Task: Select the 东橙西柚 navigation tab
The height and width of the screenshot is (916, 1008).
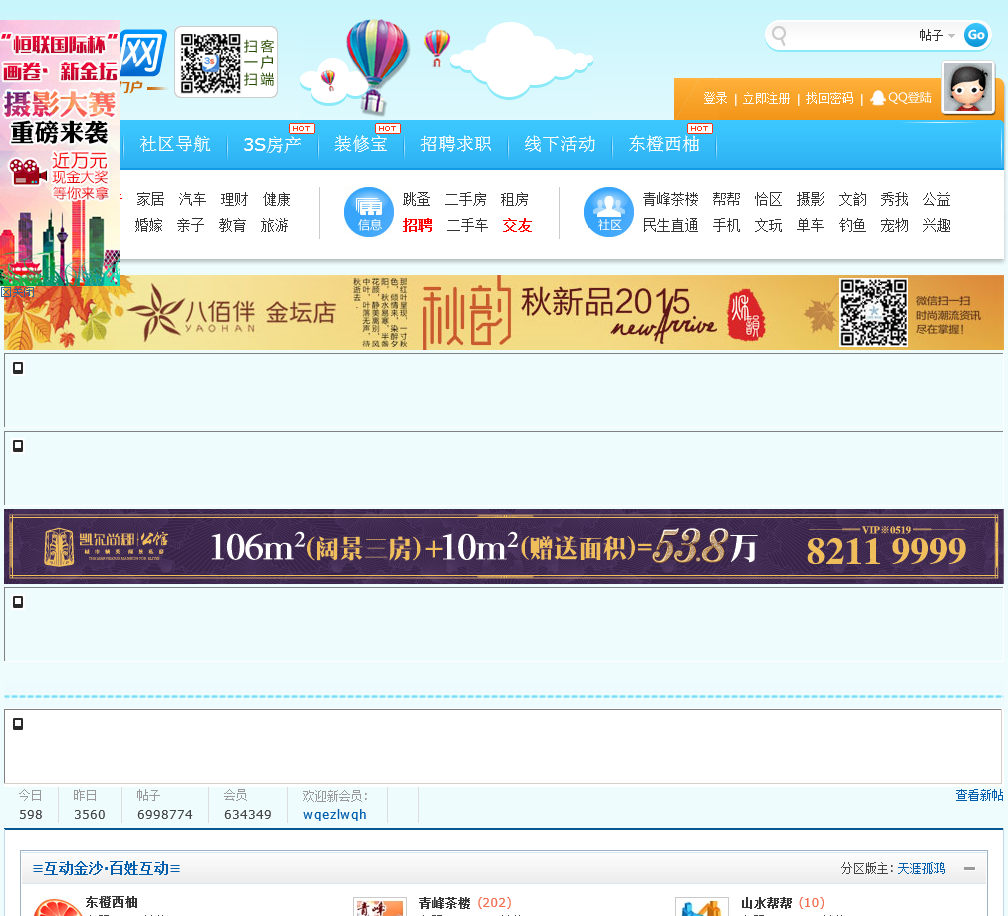Action: point(664,144)
